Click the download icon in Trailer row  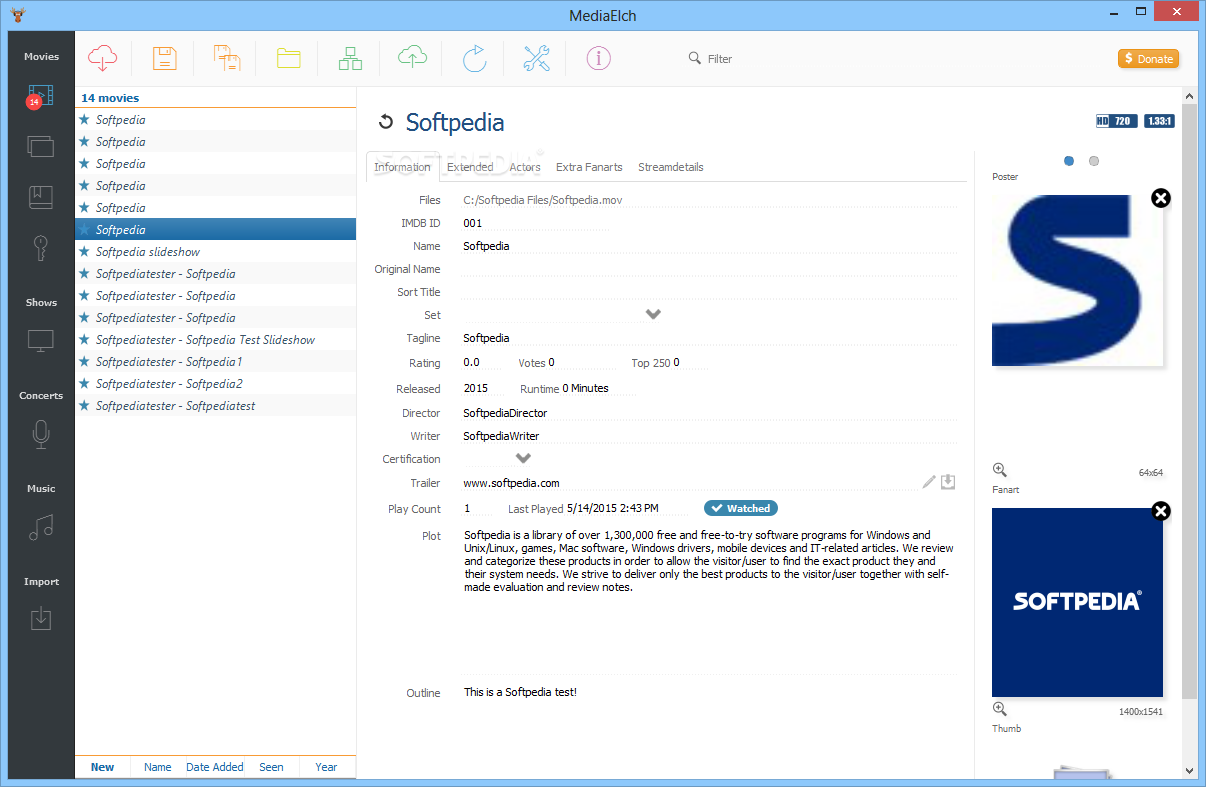[948, 482]
